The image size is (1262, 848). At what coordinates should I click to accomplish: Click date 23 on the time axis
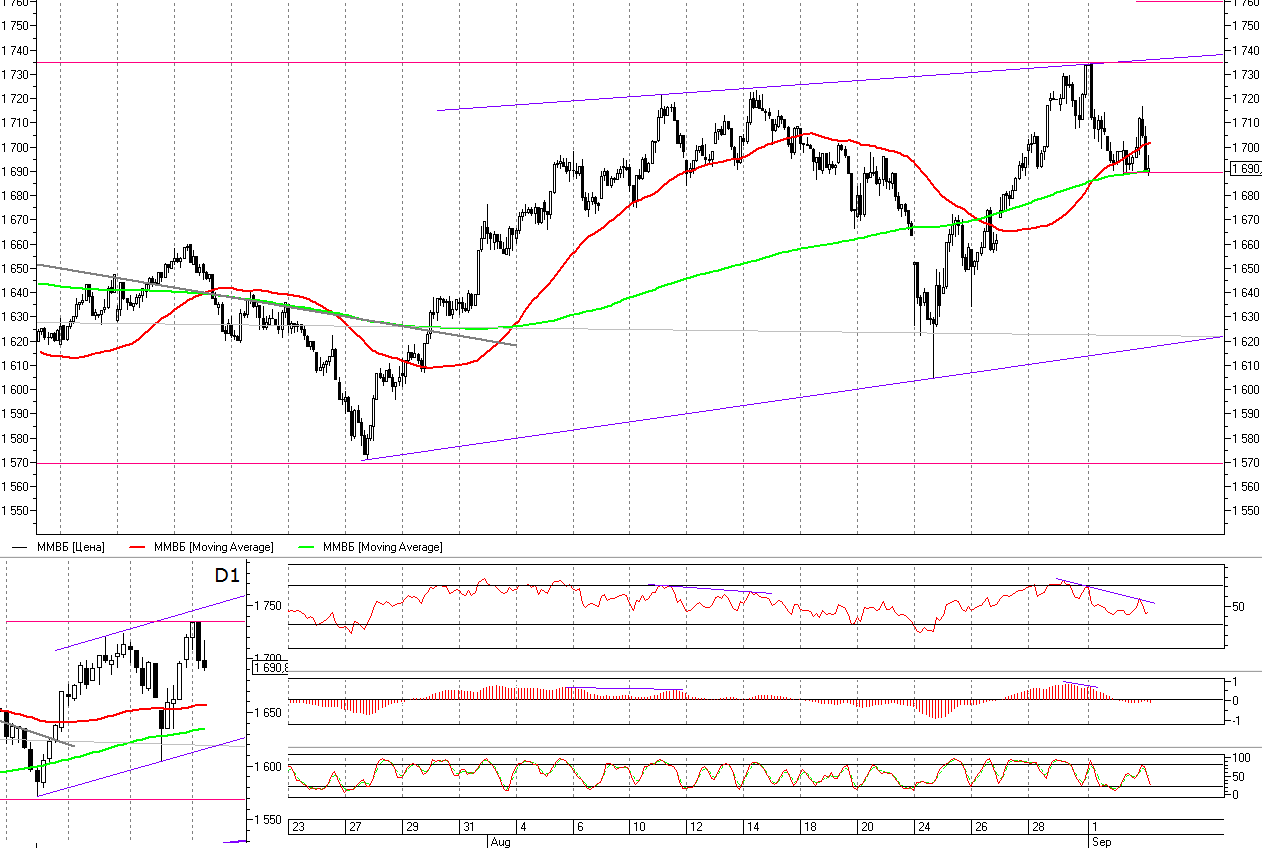point(299,827)
